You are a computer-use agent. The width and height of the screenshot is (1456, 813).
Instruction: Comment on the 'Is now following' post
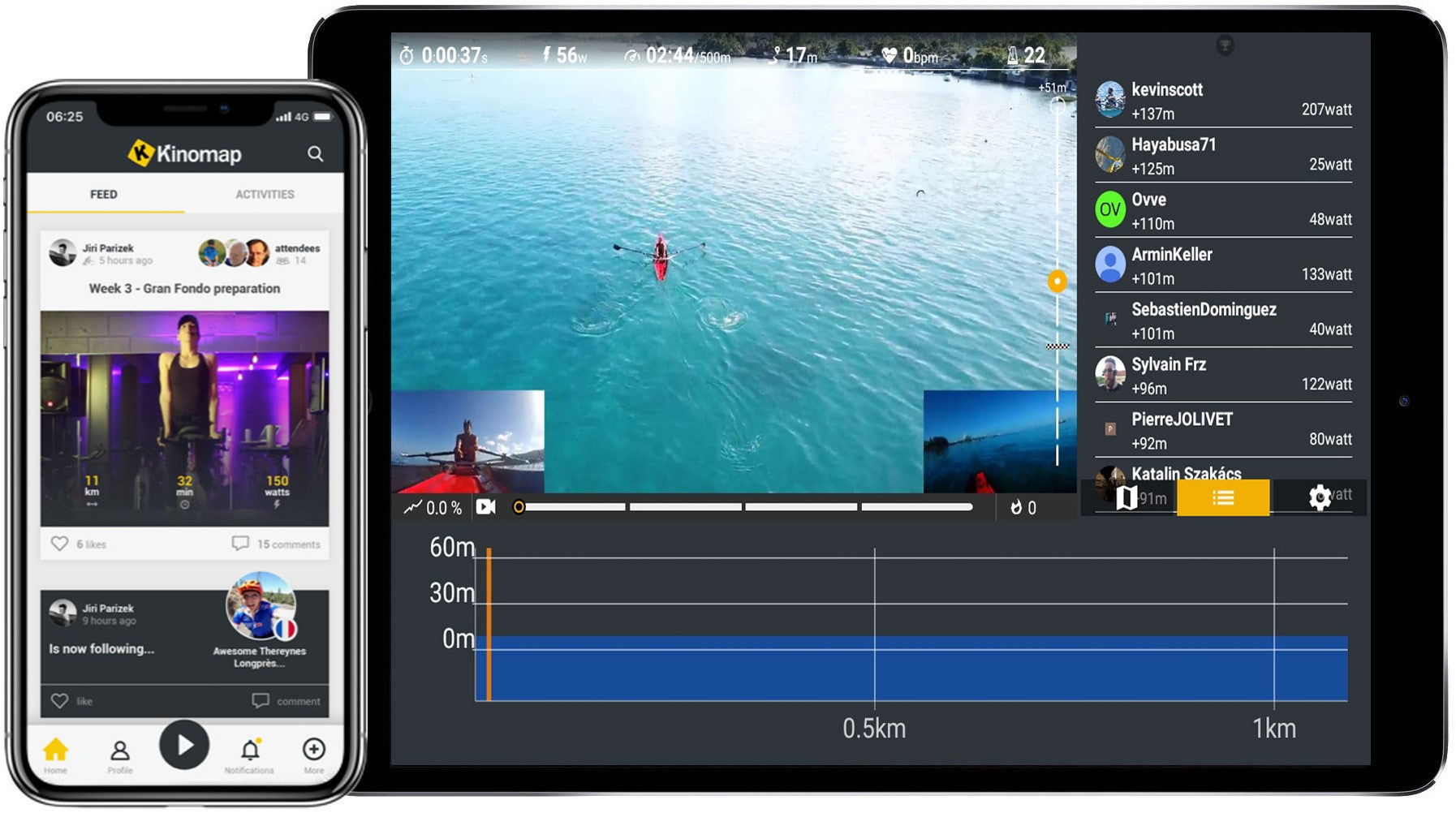[x=286, y=701]
